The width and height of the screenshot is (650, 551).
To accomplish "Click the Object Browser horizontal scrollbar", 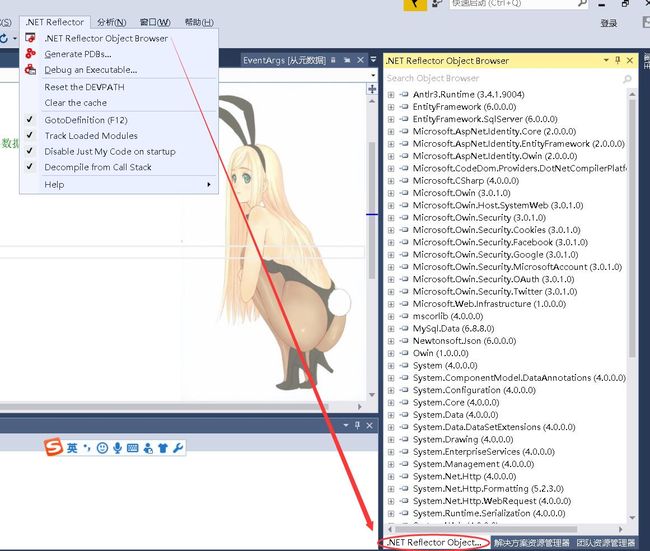I will [x=486, y=529].
